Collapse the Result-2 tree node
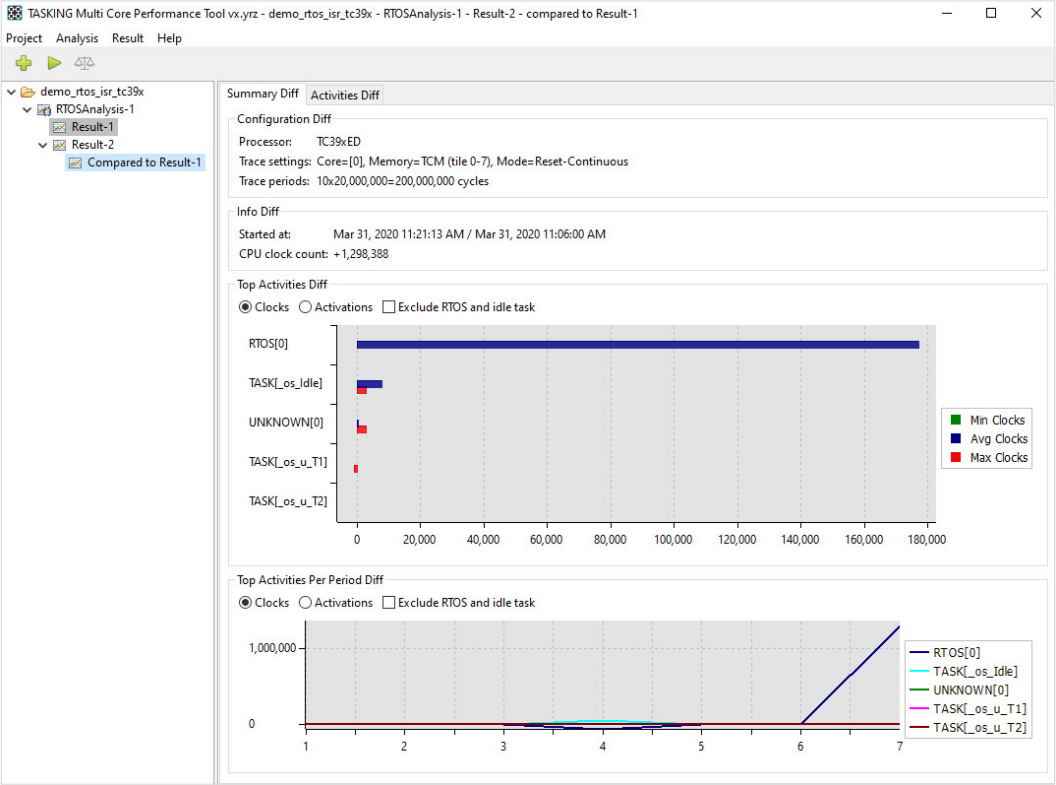Screen dimensions: 1056x785 point(42,145)
